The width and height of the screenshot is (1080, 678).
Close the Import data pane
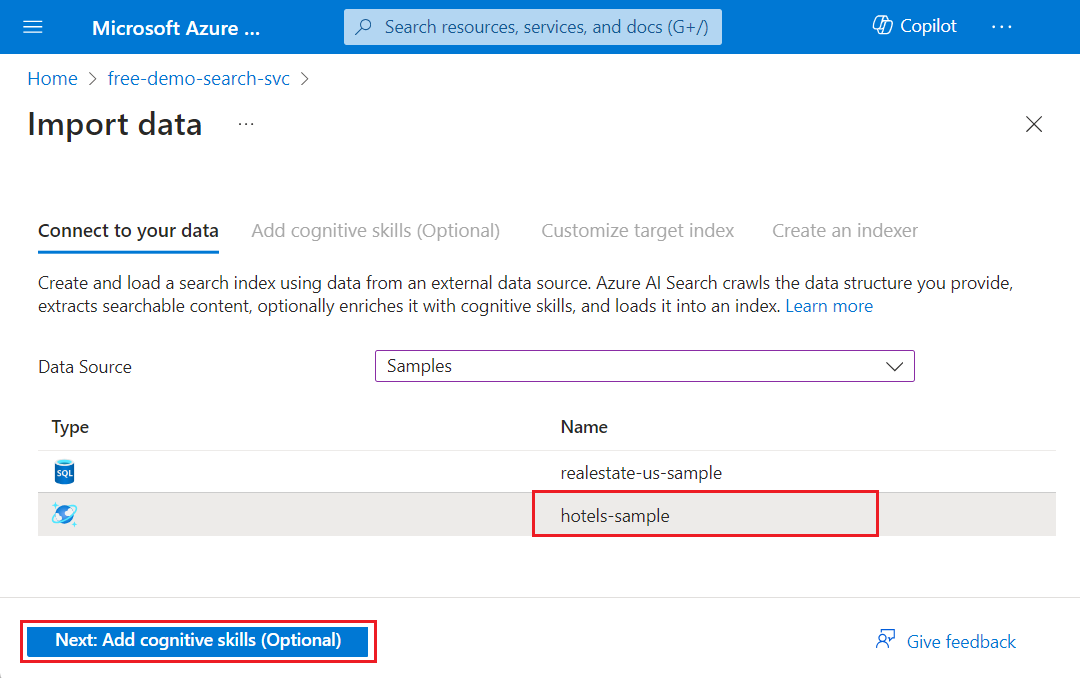(x=1034, y=124)
